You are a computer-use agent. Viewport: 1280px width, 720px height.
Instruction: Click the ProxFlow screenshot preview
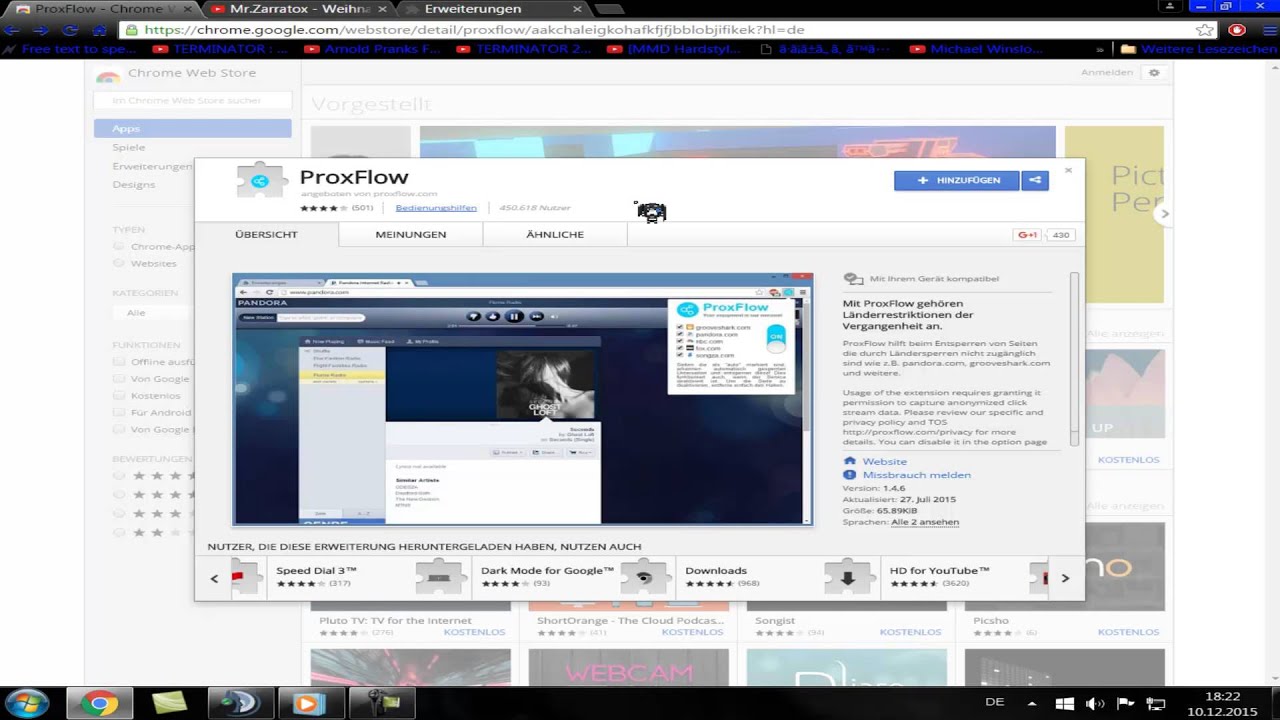(522, 399)
